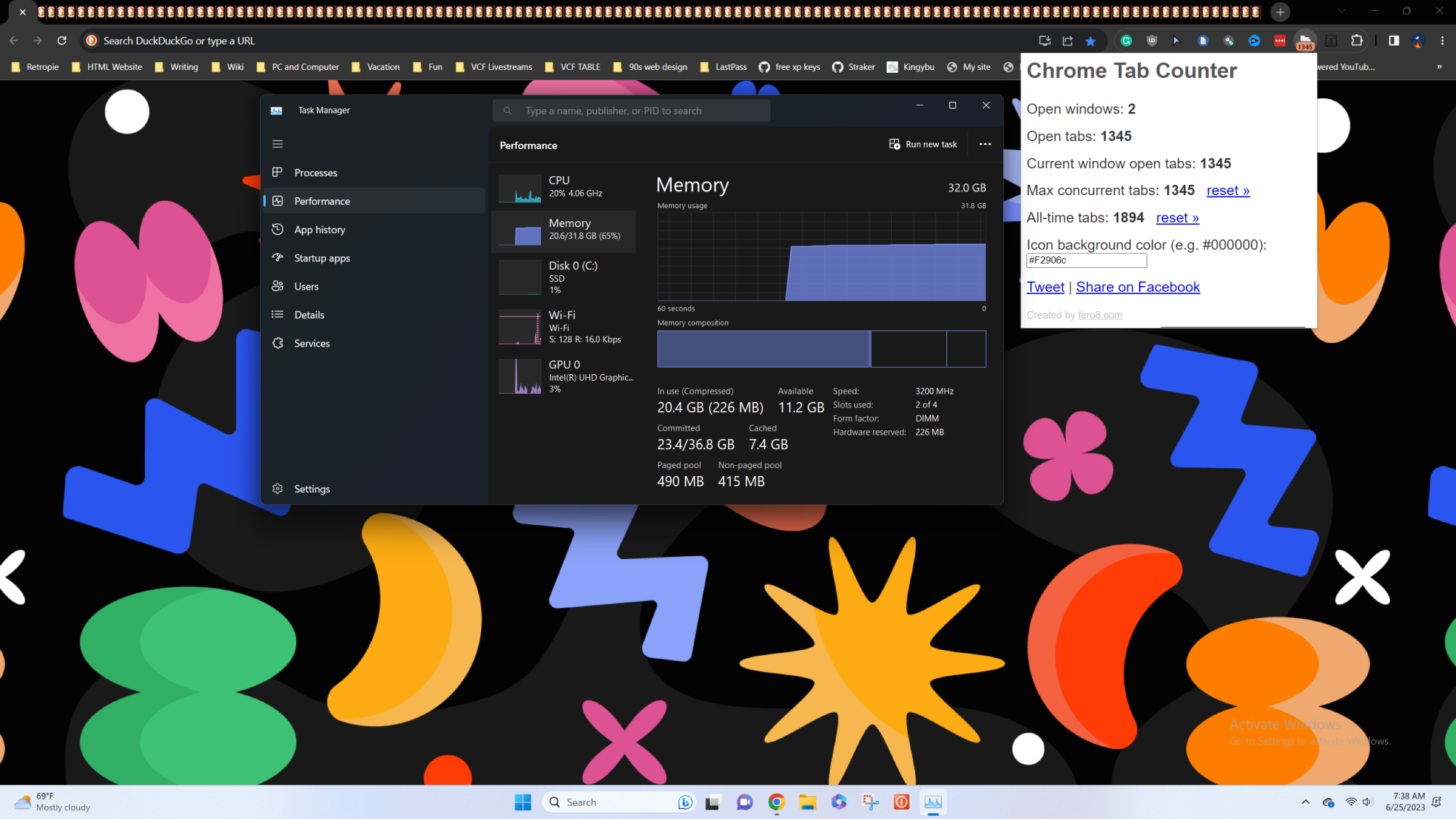
Task: Open Opera from the taskbar
Action: pos(901,802)
